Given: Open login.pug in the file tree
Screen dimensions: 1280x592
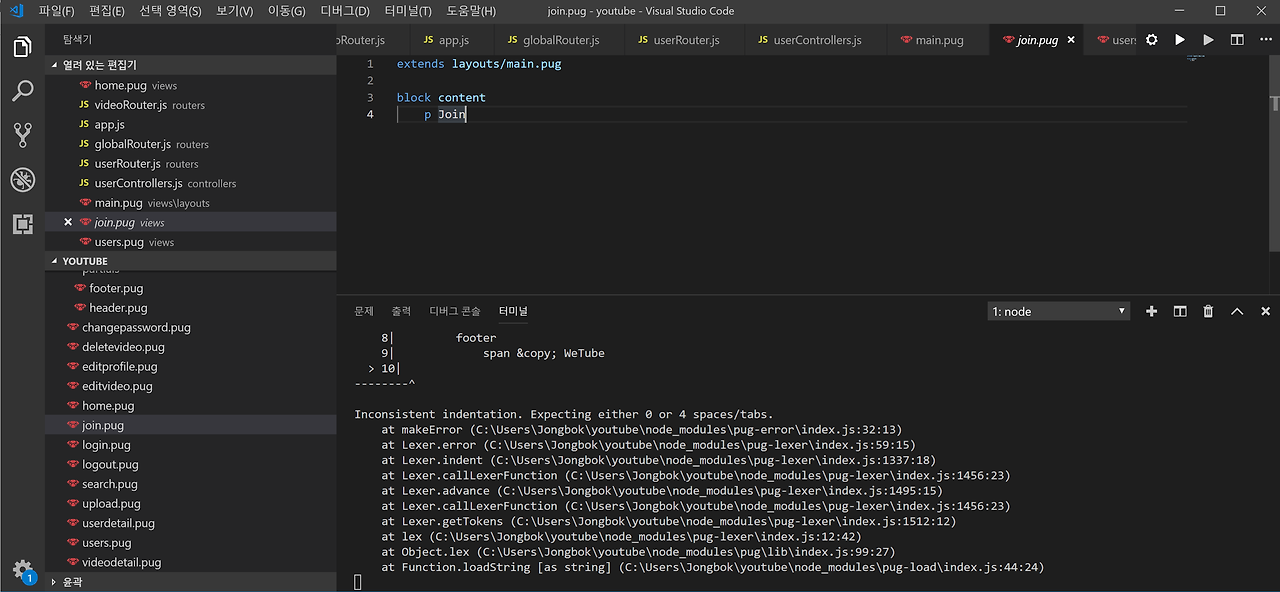Looking at the screenshot, I should (x=190, y=445).
